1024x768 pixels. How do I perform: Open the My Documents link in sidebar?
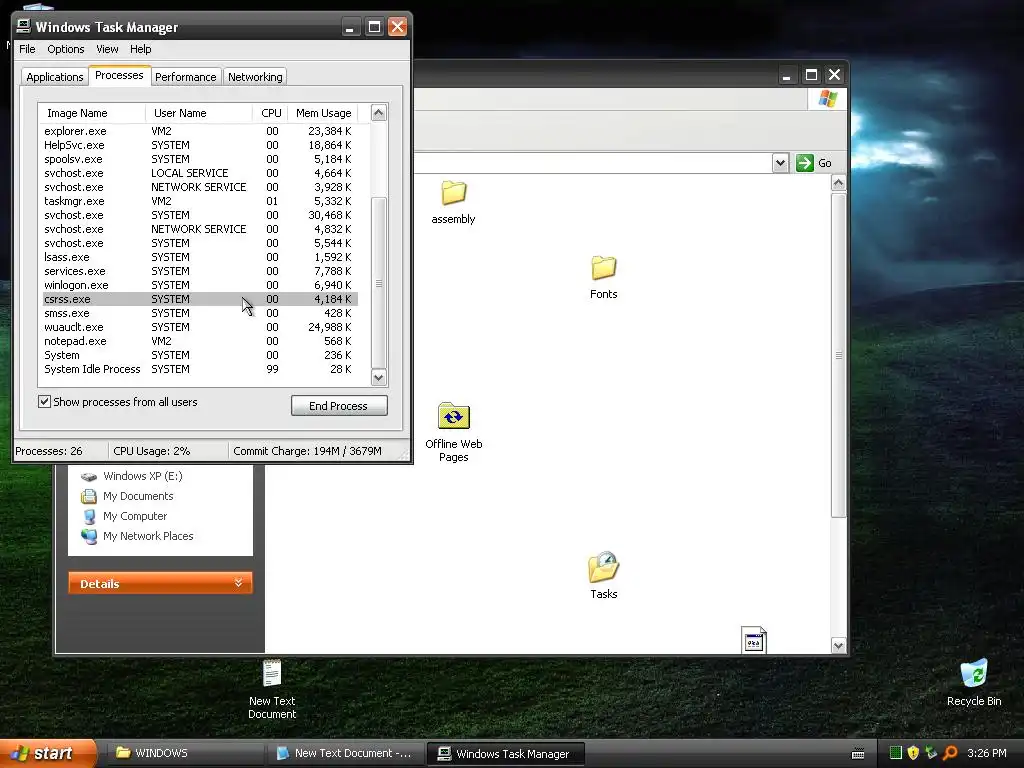138,496
